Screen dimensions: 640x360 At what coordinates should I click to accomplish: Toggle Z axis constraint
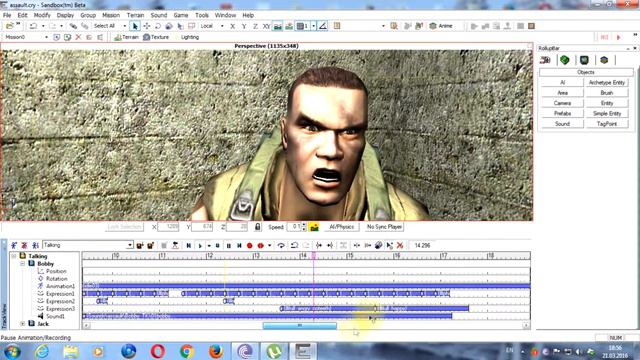click(x=255, y=26)
